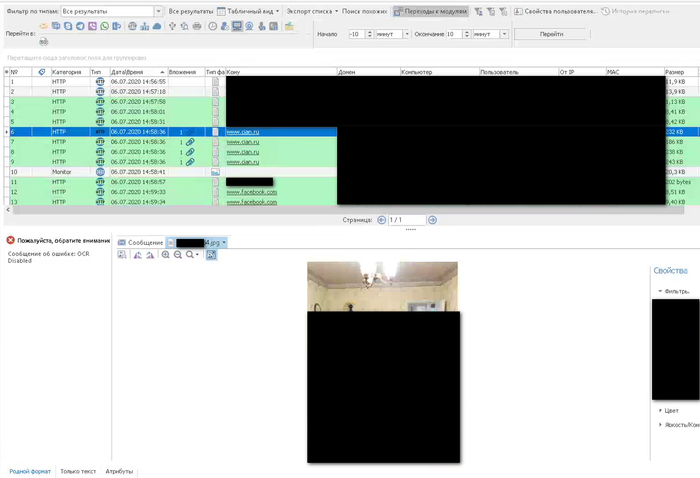Switch to the Native format tab
The height and width of the screenshot is (478, 700).
(30, 471)
